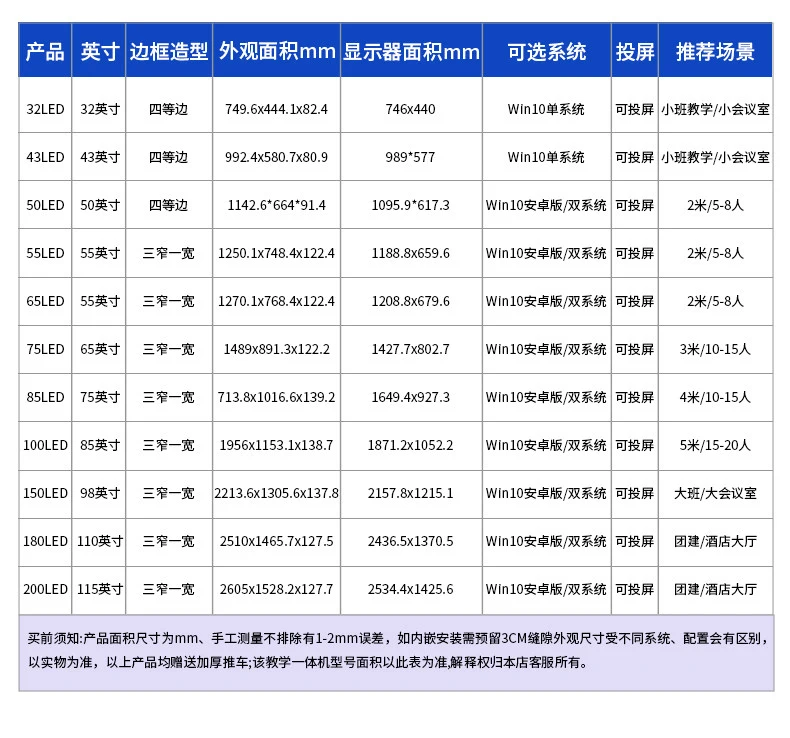This screenshot has height=738, width=790.
Task: Select the 100LED product cell
Action: [x=45, y=445]
